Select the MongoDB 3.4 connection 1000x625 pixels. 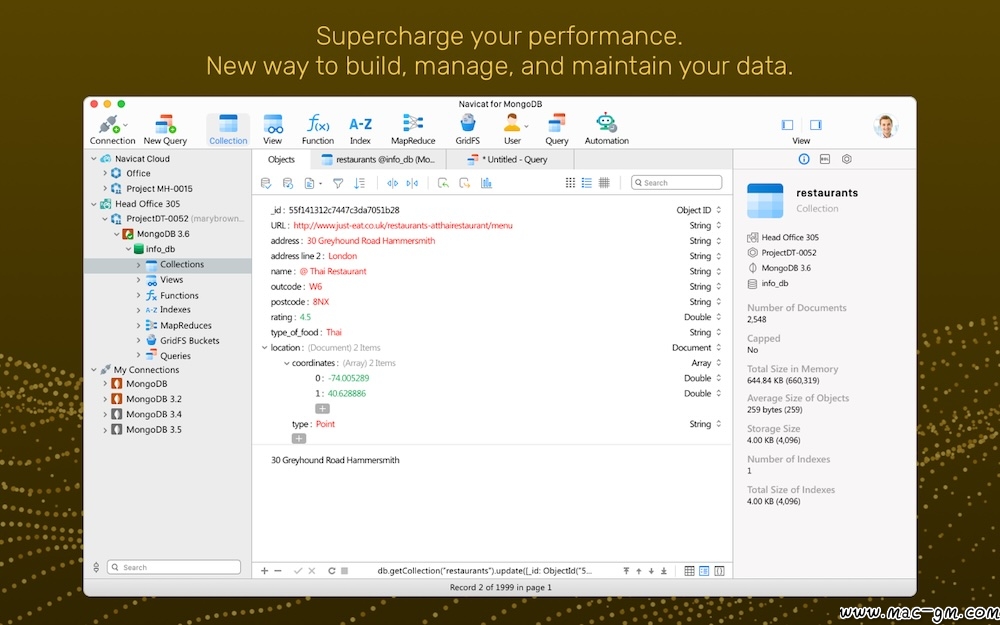(154, 415)
